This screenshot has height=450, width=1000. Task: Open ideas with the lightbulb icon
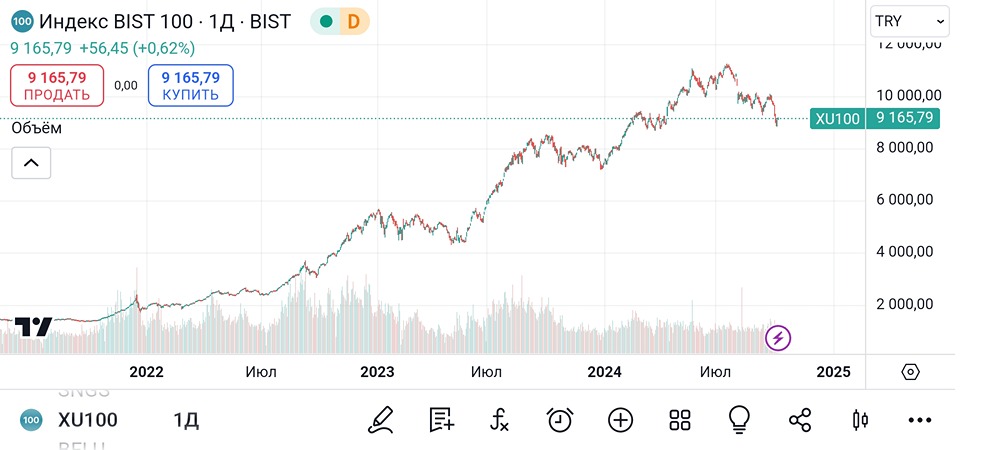point(740,420)
